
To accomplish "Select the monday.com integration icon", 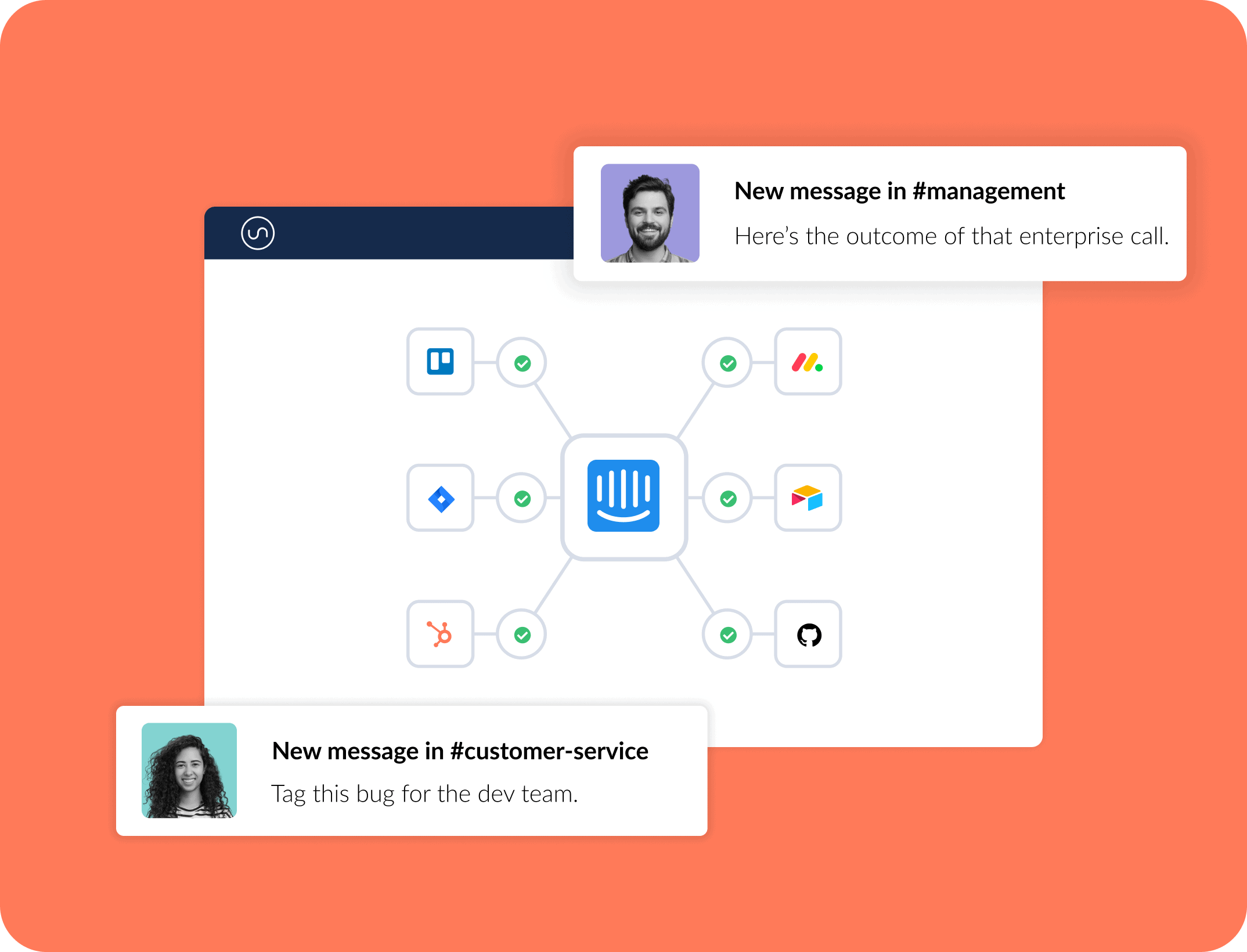I will click(x=808, y=362).
